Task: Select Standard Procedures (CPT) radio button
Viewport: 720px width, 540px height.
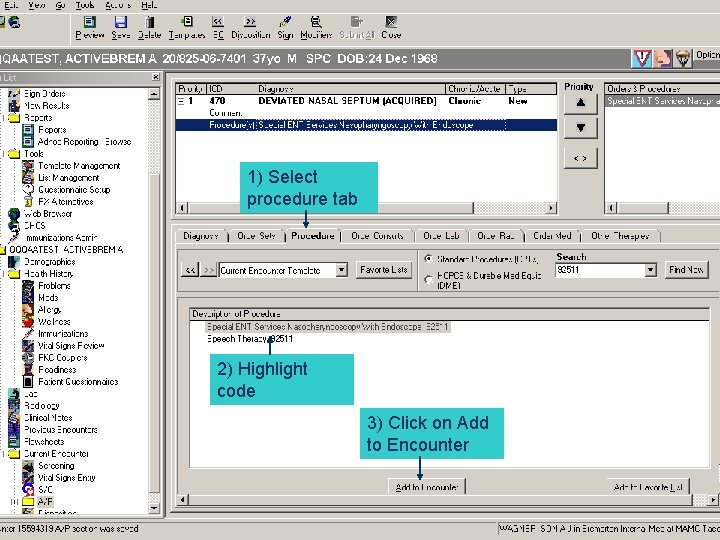Action: (x=428, y=259)
